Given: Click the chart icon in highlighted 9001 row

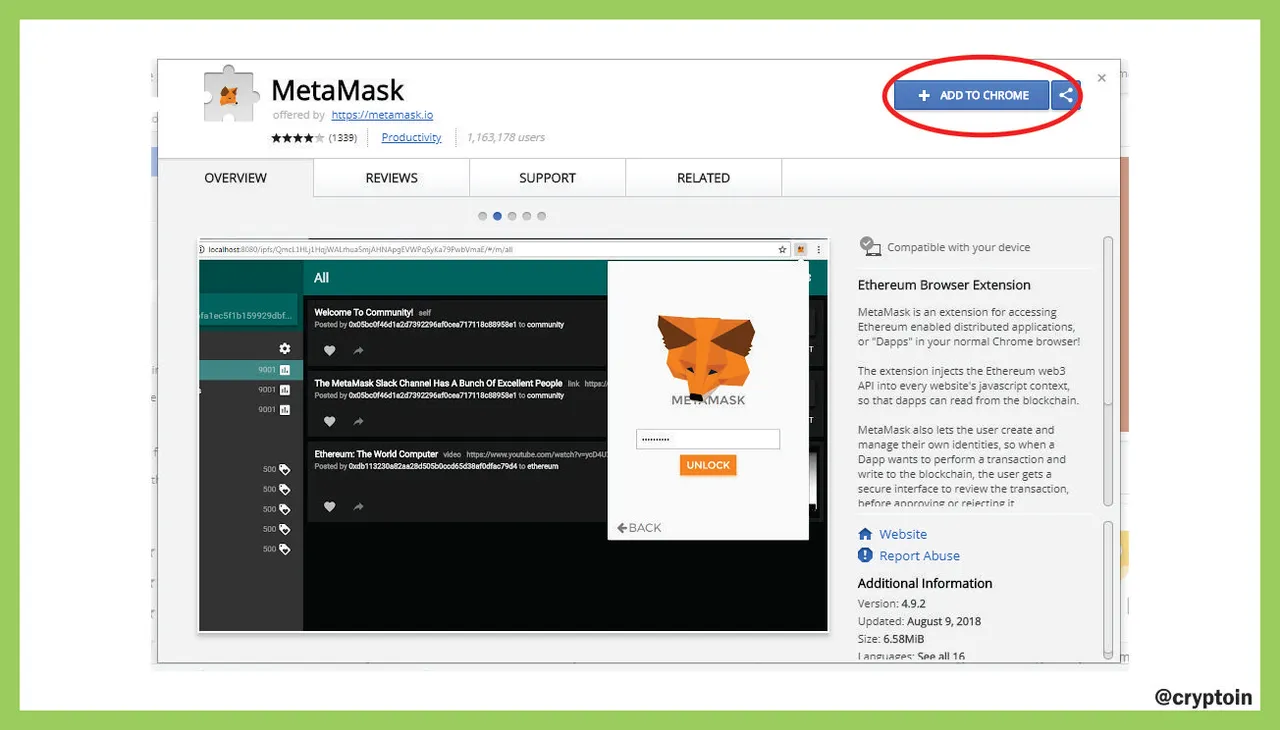Looking at the screenshot, I should 285,370.
